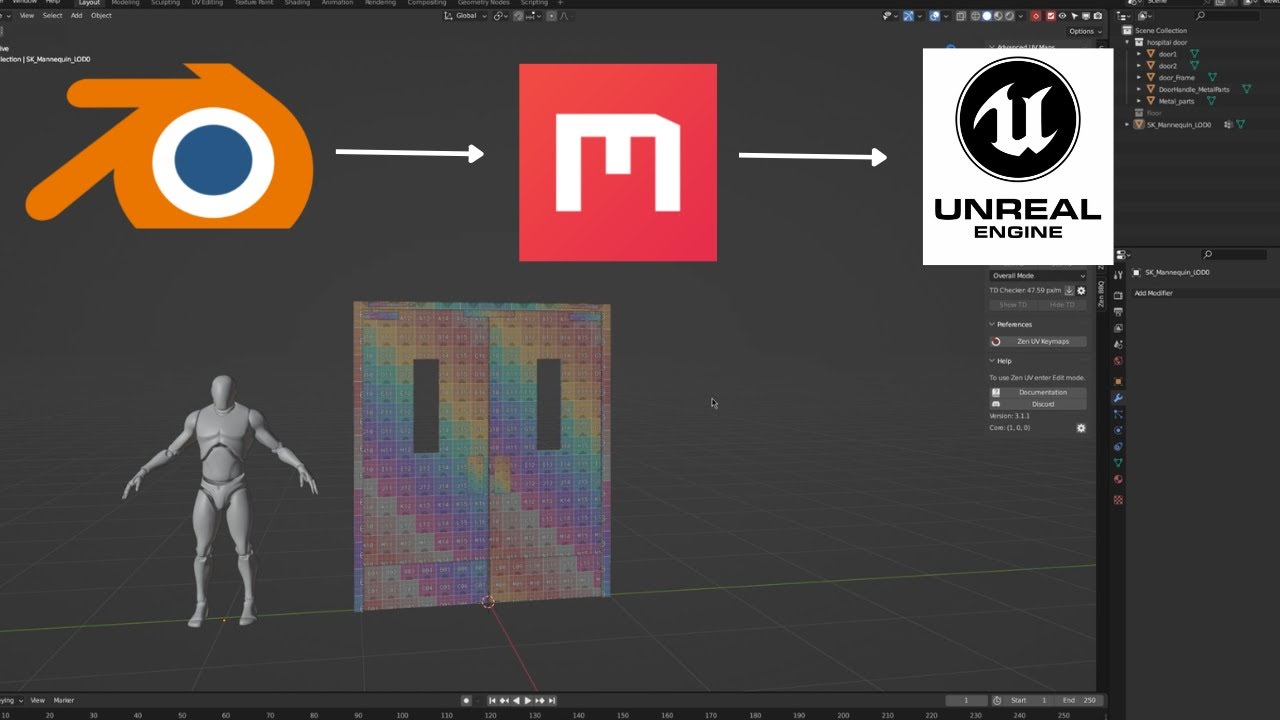Click the red keyframe icon in viewport header
The height and width of the screenshot is (720, 1280).
click(x=1035, y=16)
